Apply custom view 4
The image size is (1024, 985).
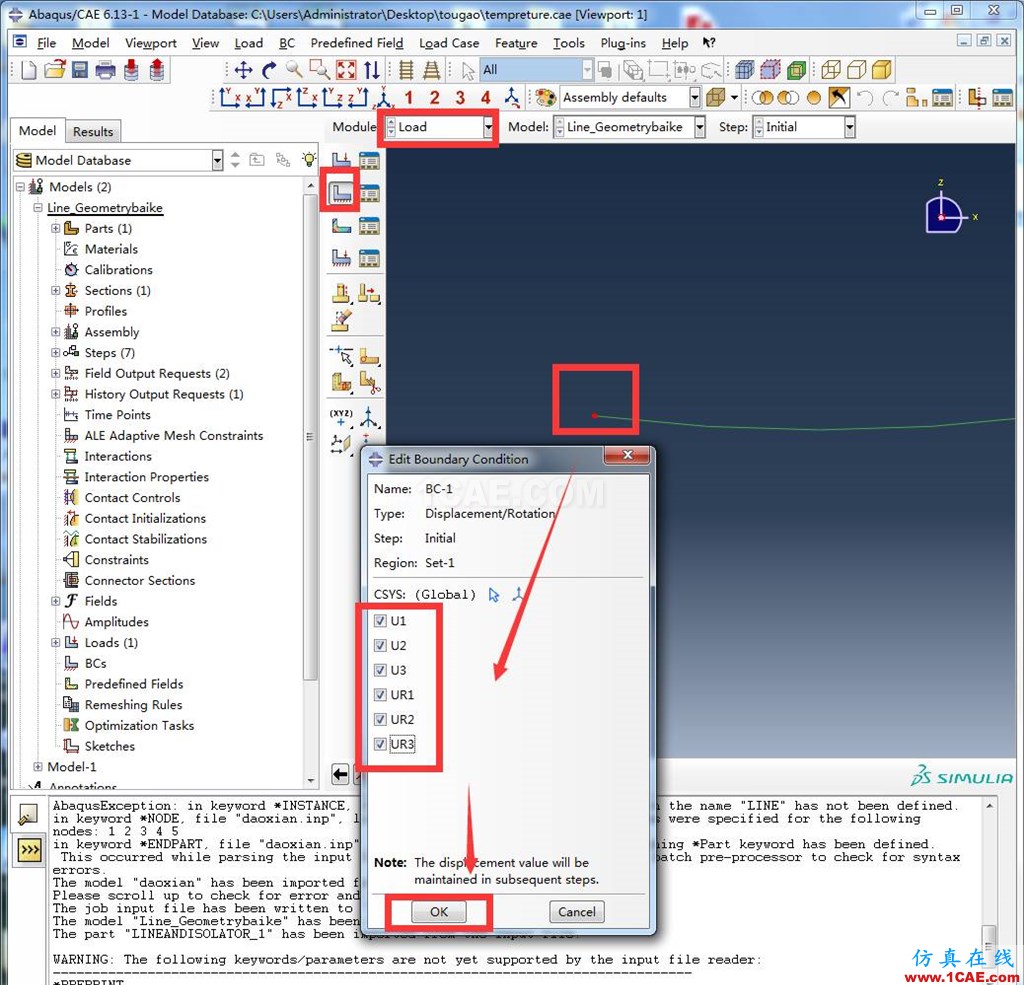click(x=485, y=98)
